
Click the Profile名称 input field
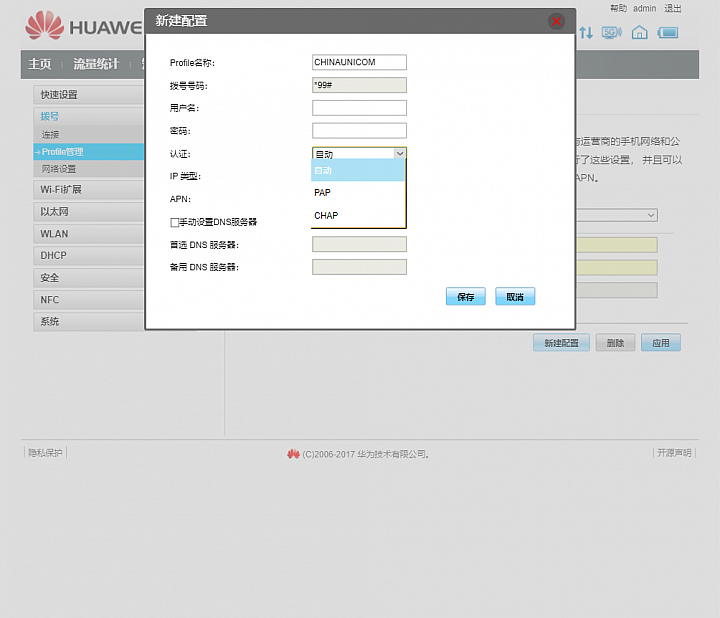[359, 62]
